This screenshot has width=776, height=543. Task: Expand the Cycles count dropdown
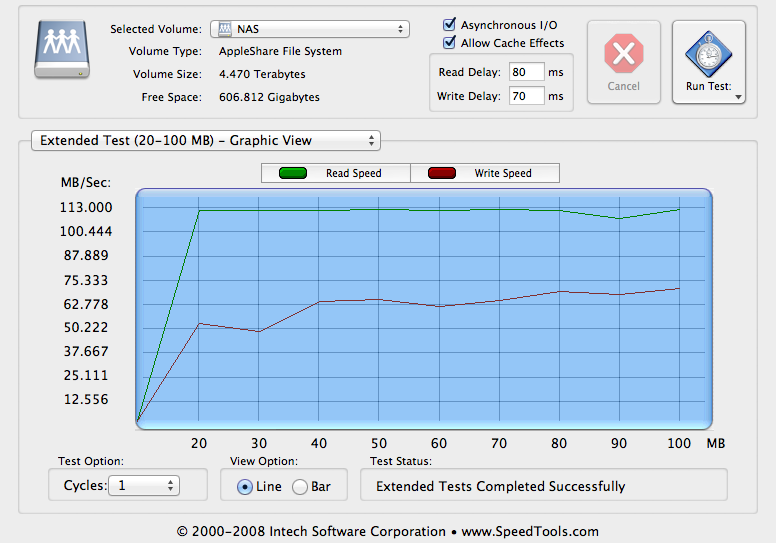(x=143, y=486)
